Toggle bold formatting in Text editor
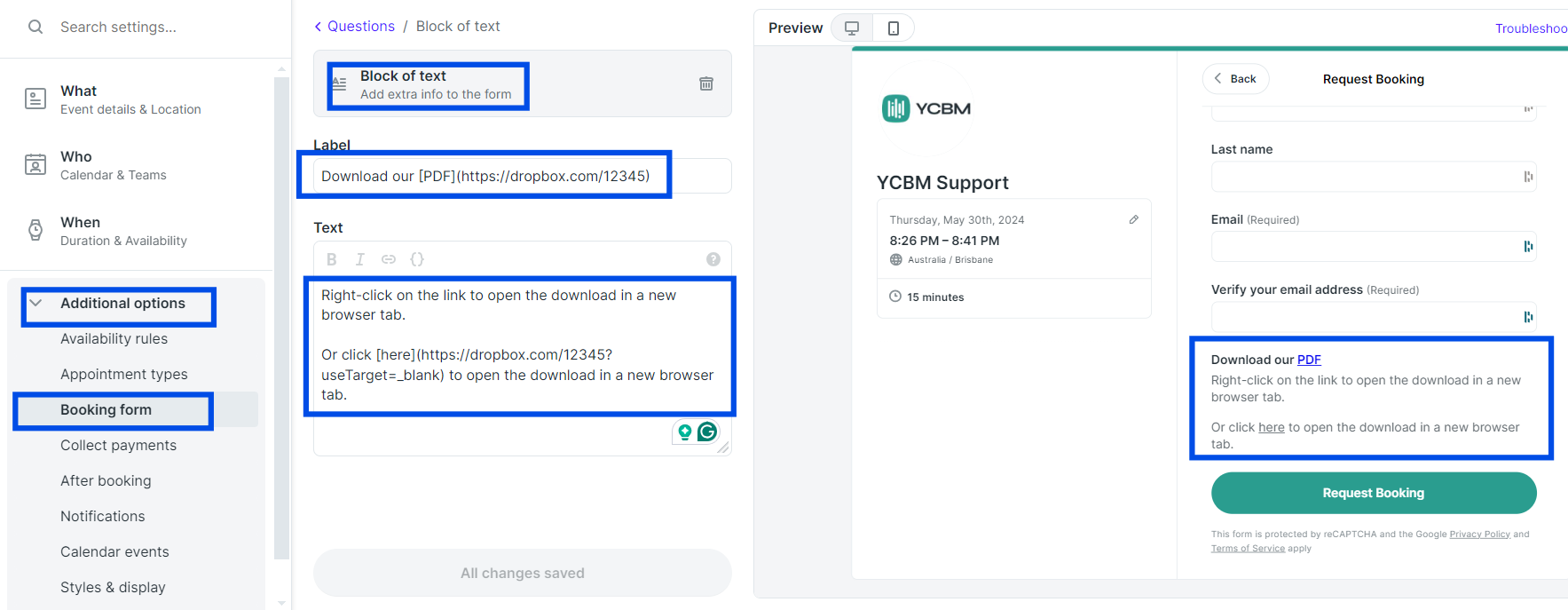 [332, 259]
